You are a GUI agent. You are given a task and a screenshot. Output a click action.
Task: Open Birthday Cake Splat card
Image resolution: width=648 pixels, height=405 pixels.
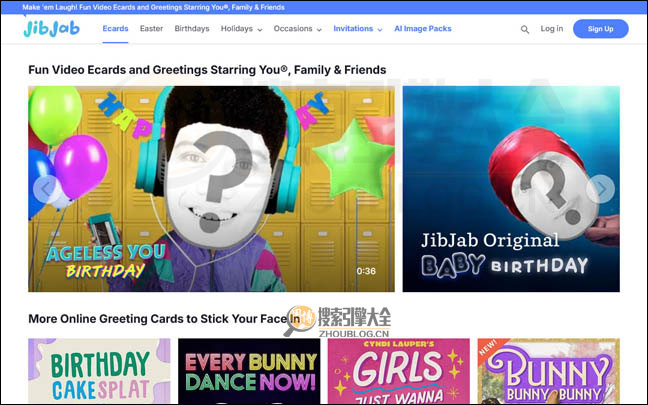coord(99,371)
